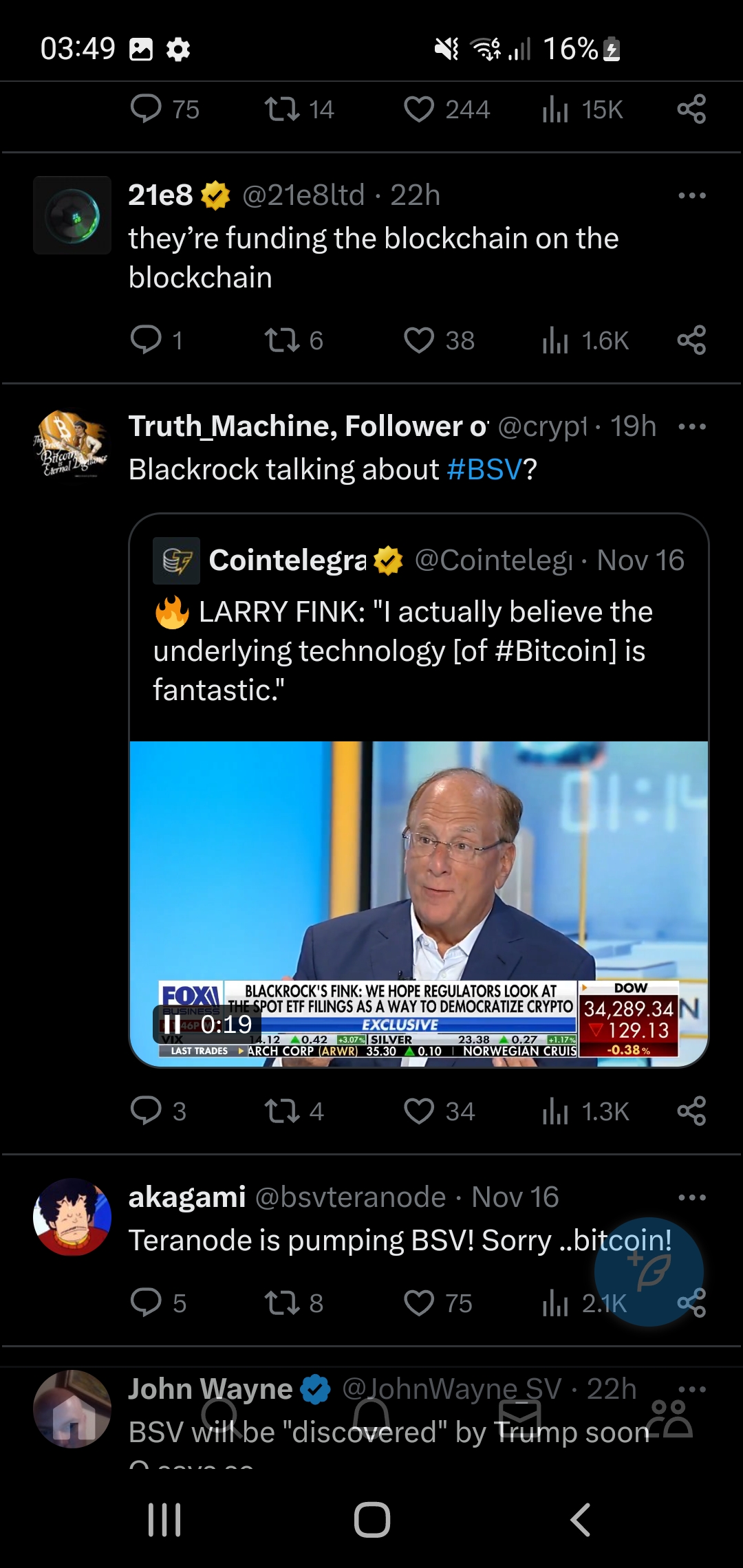Switch to the messages envelope tab
The image size is (743, 1568).
click(x=520, y=1418)
